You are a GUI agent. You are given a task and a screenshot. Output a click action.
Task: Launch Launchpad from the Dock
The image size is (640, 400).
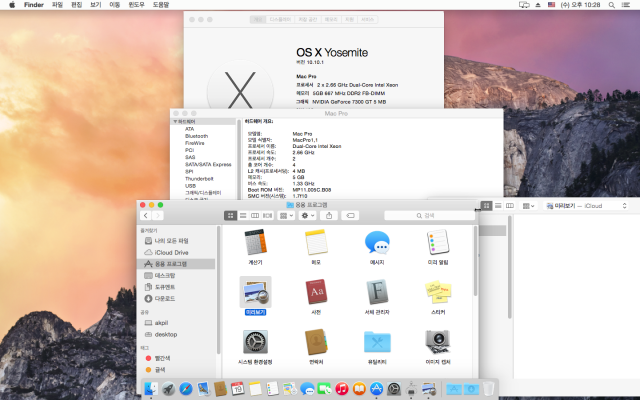[x=168, y=389]
